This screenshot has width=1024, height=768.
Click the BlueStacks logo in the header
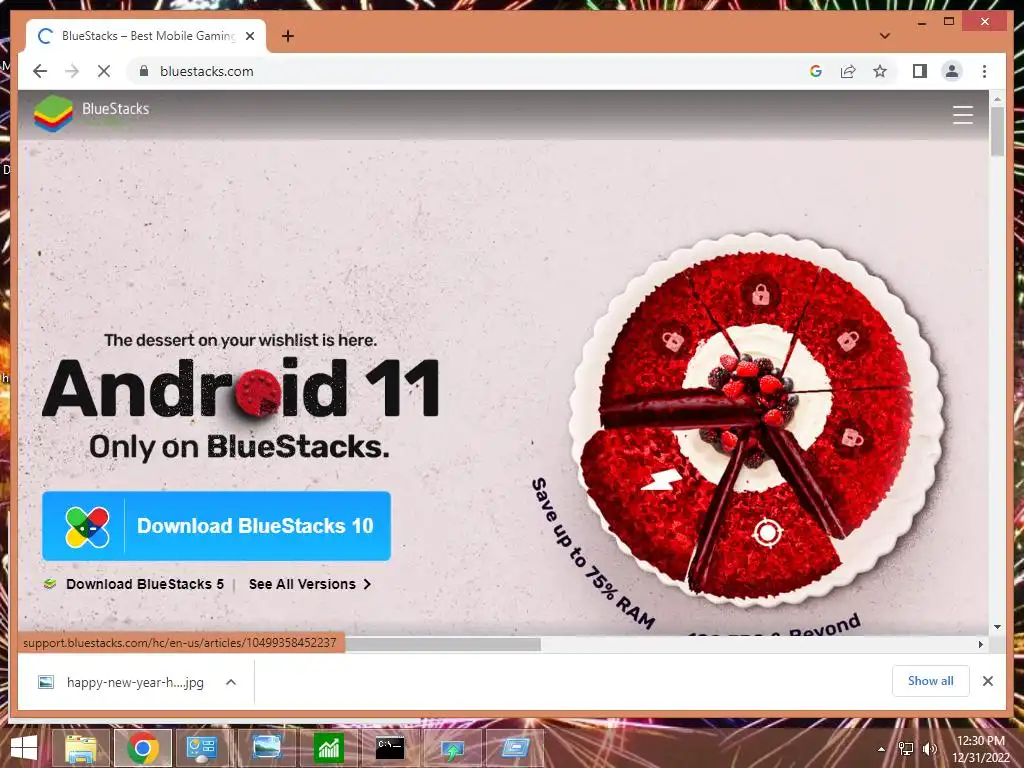pyautogui.click(x=91, y=112)
